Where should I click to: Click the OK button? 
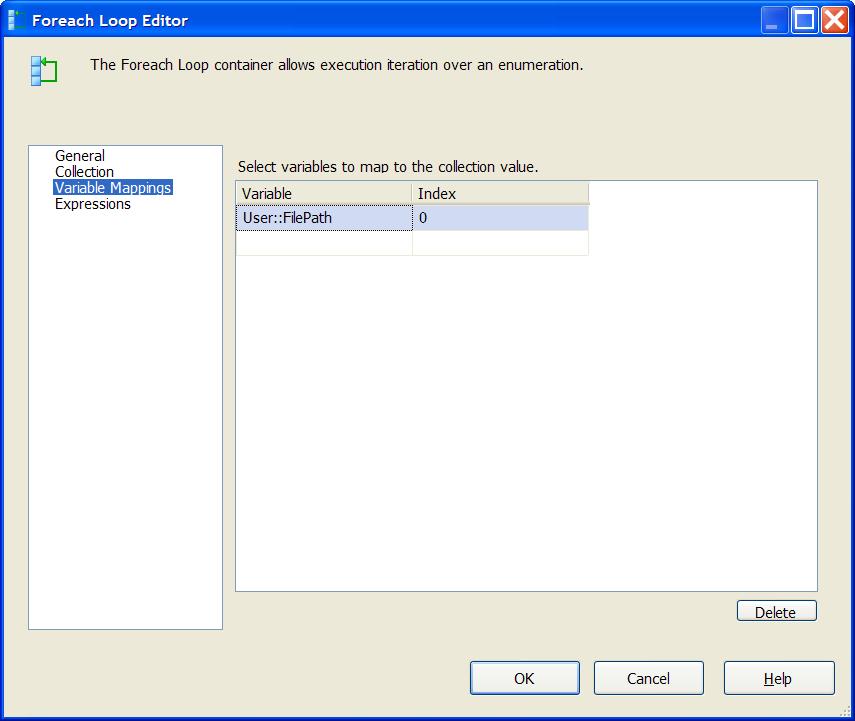pyautogui.click(x=525, y=678)
